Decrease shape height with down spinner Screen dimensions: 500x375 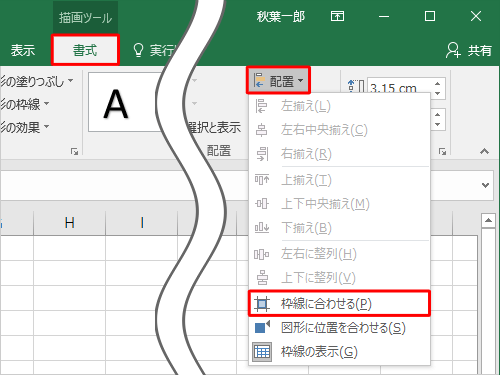438,93
